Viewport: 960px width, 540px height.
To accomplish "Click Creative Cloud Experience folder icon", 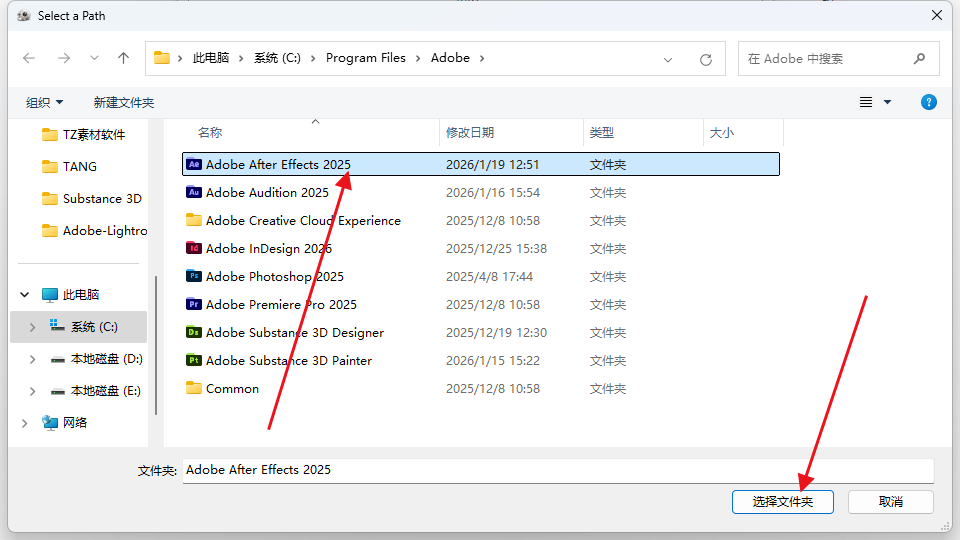I will click(x=194, y=220).
